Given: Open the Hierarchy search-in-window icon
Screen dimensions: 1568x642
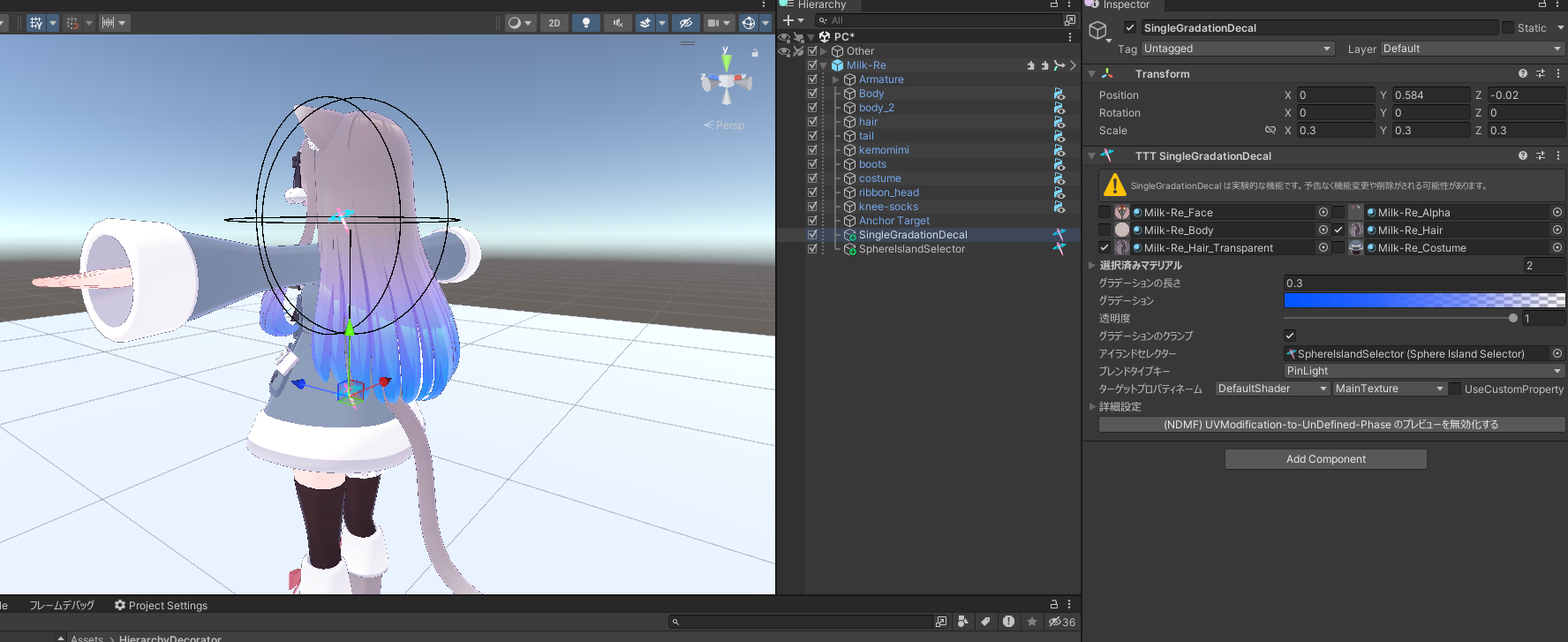Looking at the screenshot, I should 1070,20.
